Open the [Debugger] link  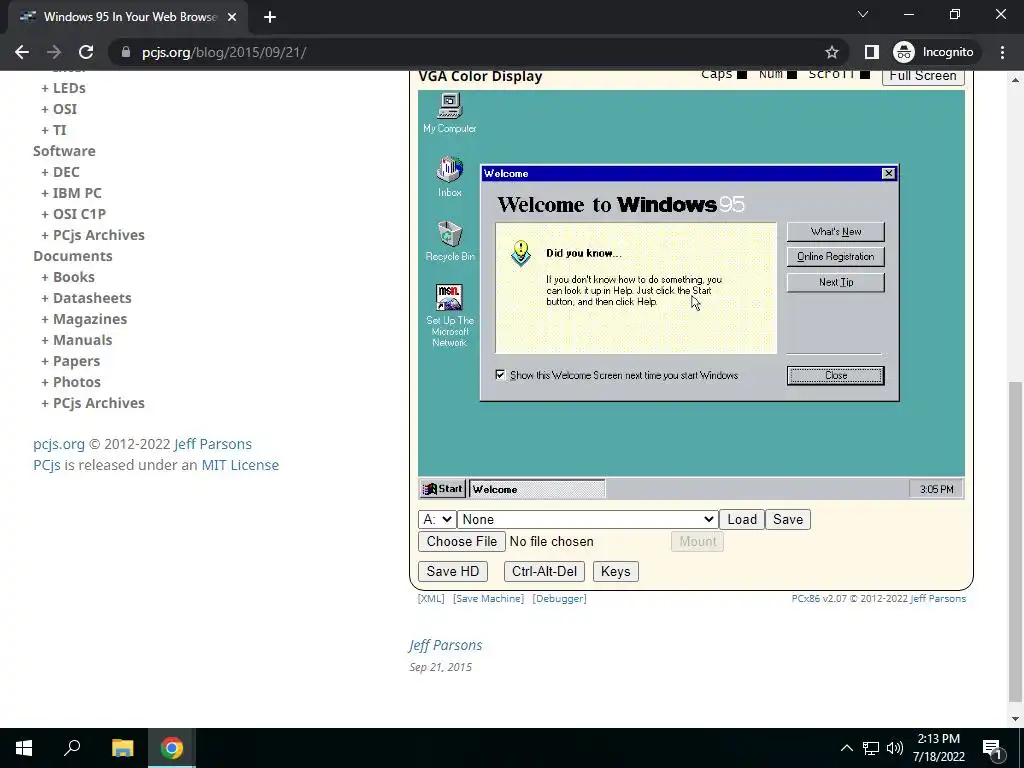coord(560,598)
